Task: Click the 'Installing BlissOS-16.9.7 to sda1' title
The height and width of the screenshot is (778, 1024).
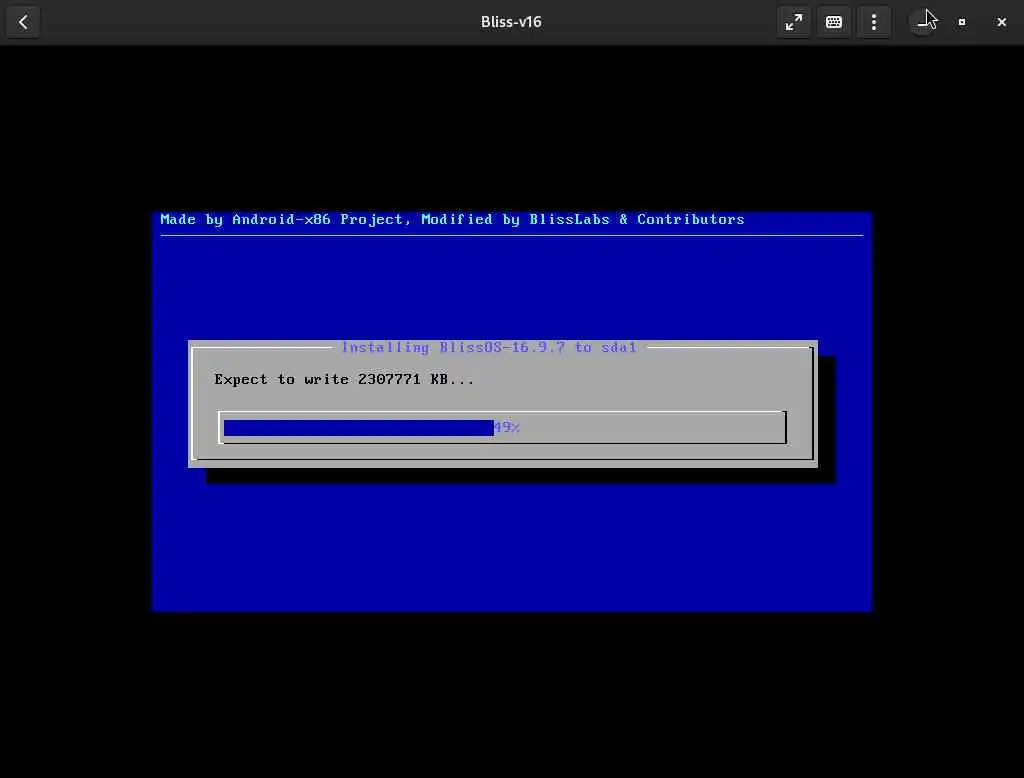Action: [x=488, y=348]
